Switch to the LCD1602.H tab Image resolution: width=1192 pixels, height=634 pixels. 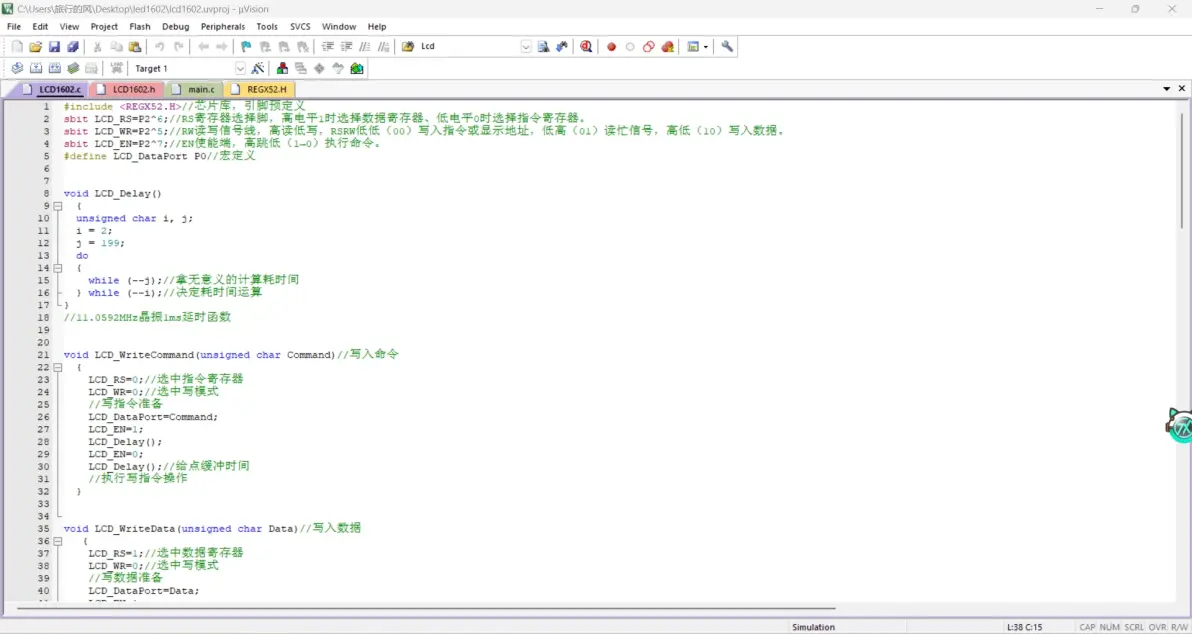127,90
